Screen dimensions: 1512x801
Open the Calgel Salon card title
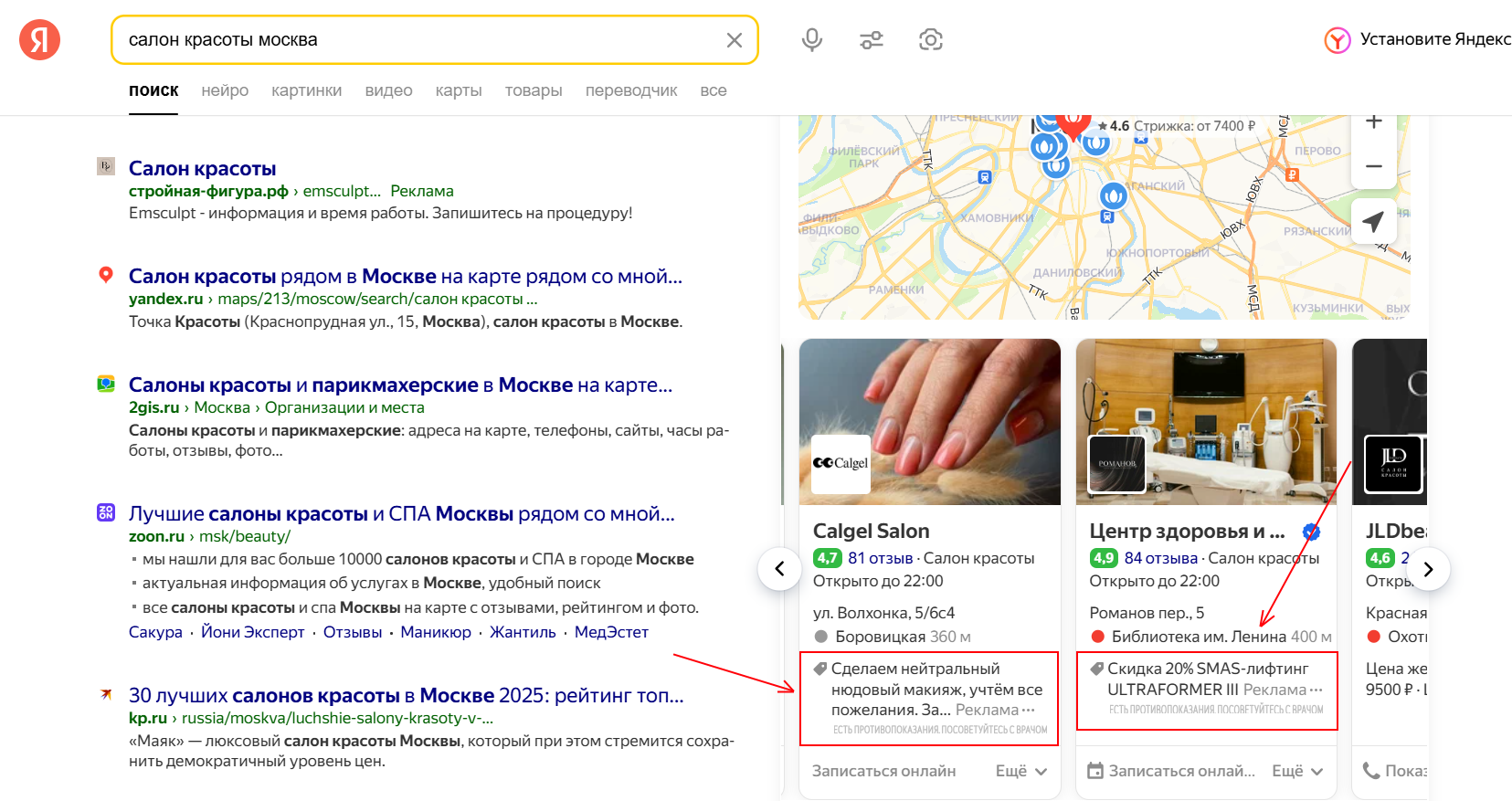[x=872, y=532]
